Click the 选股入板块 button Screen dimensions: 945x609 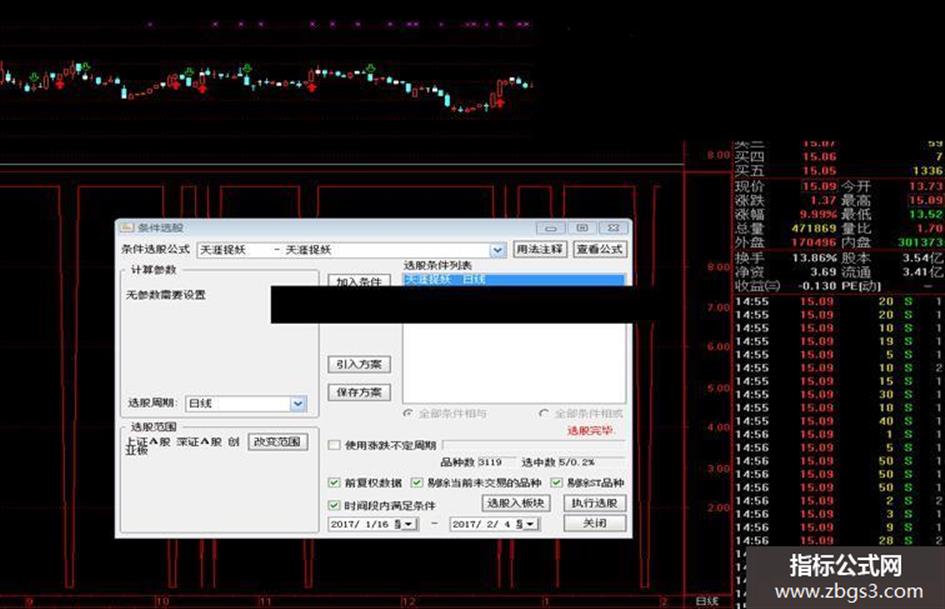[x=516, y=503]
